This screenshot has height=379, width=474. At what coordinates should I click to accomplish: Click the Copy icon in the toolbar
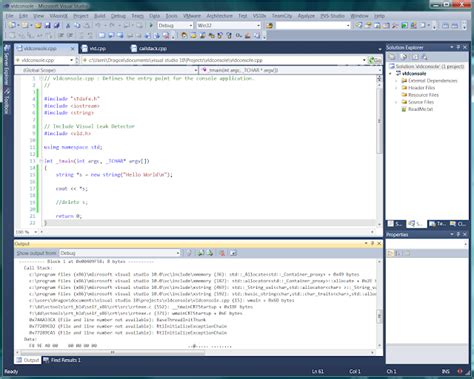click(x=77, y=25)
